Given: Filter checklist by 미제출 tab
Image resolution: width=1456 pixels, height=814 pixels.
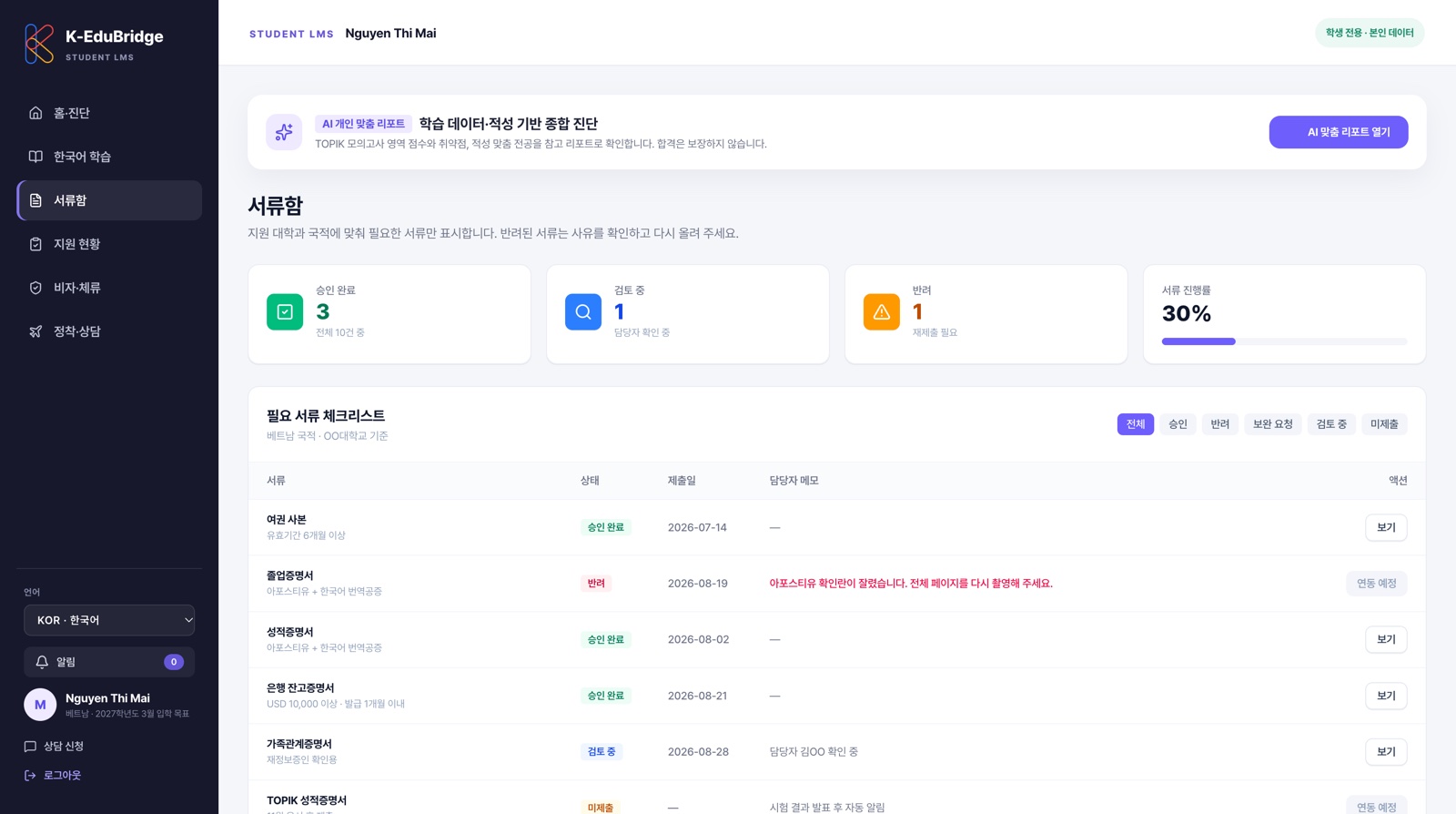Looking at the screenshot, I should 1384,424.
